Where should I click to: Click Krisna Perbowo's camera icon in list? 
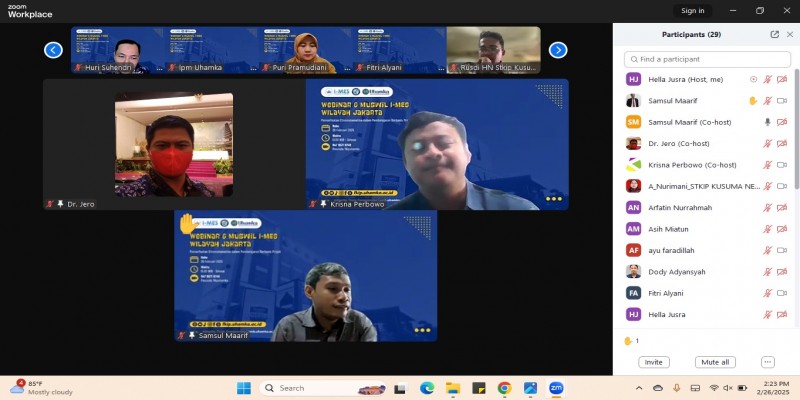[782, 165]
